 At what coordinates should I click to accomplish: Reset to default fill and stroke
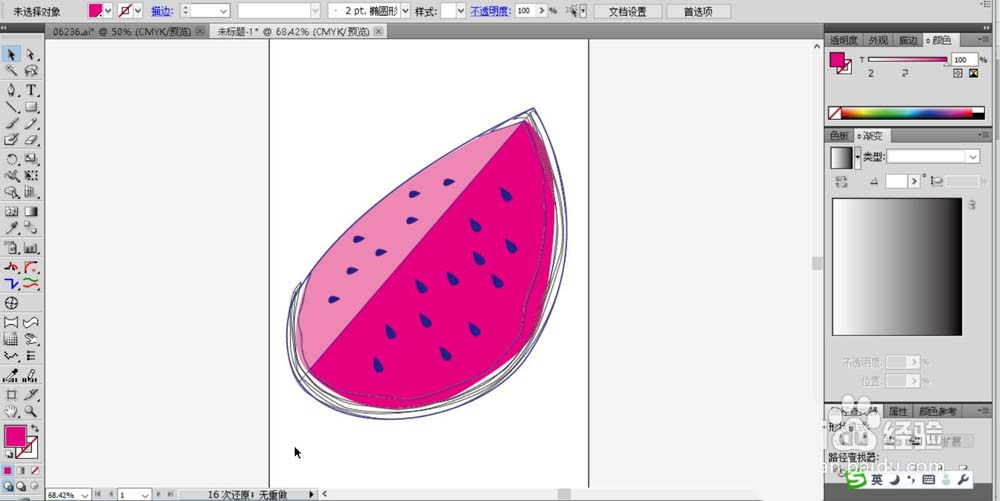[x=9, y=455]
